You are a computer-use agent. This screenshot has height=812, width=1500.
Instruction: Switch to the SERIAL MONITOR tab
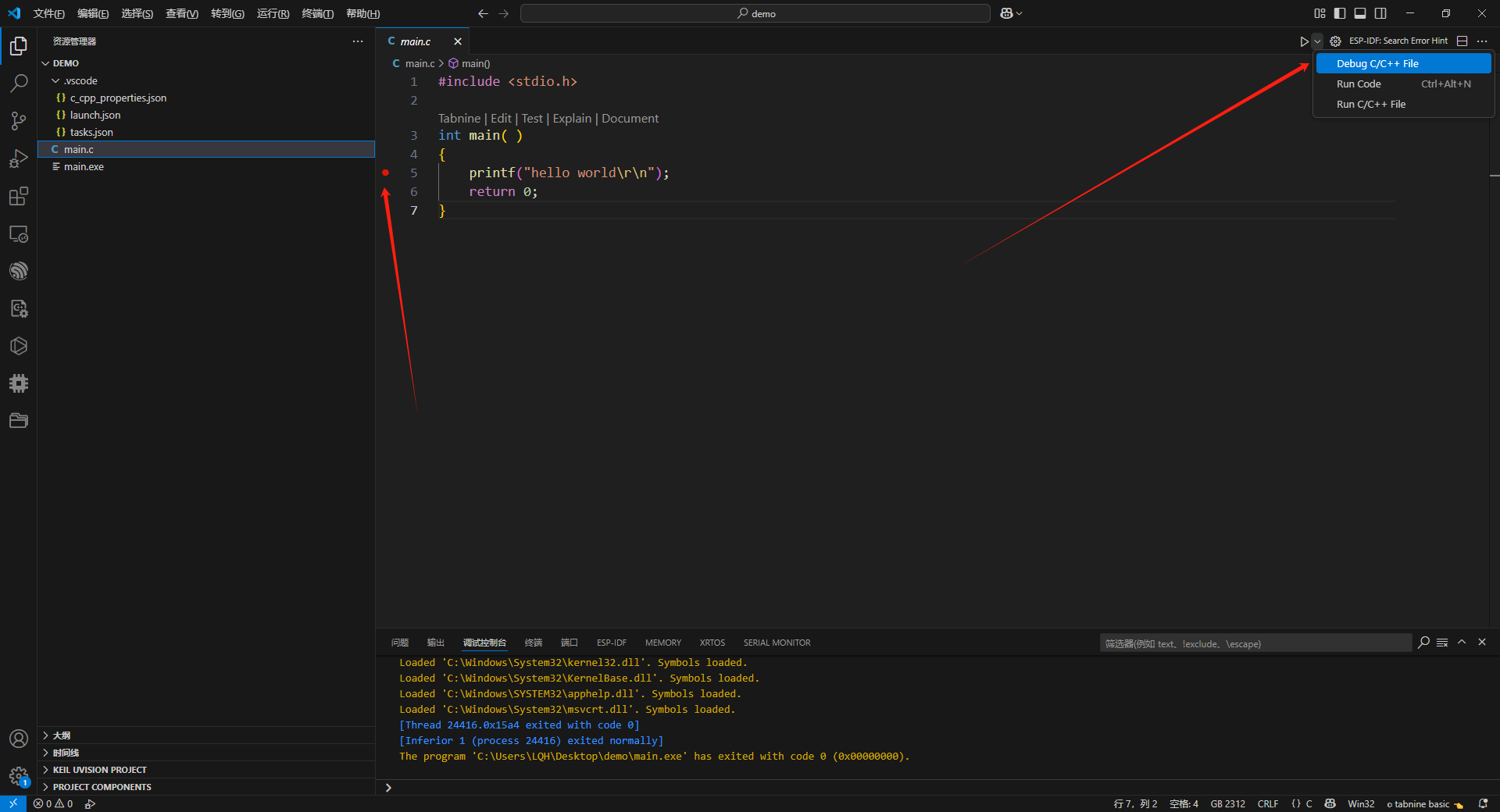(777, 643)
